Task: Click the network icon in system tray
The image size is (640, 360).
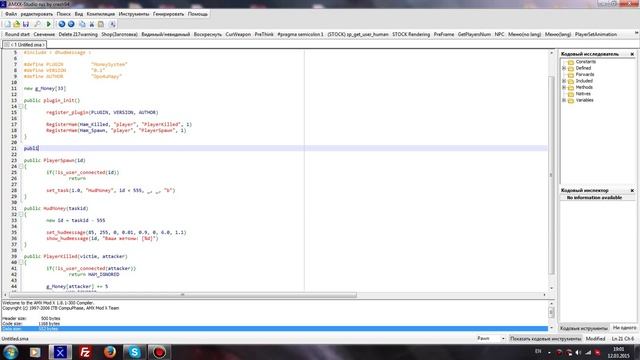Action: click(x=588, y=352)
